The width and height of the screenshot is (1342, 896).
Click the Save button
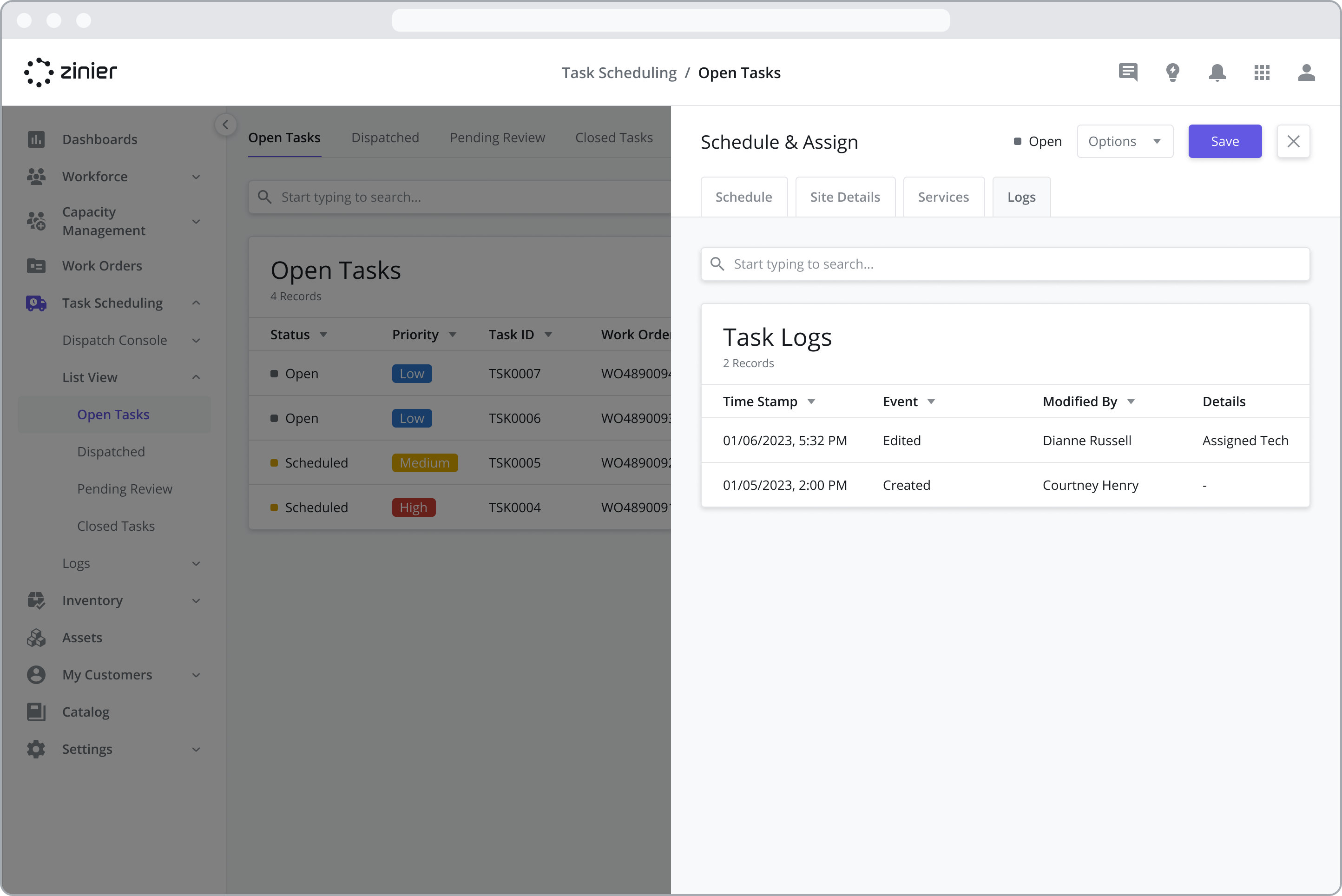click(x=1224, y=141)
